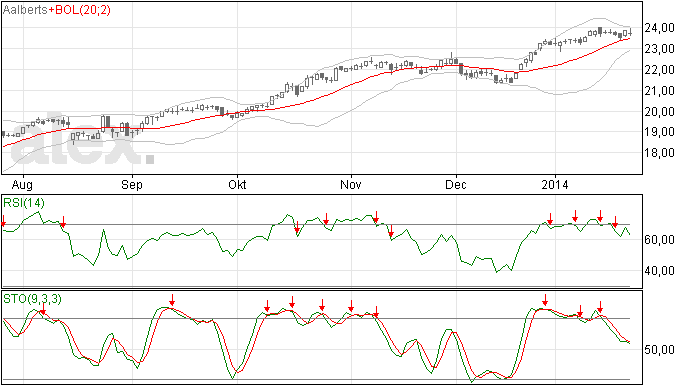Click the 40,00 RSI axis value
690x387 pixels.
coord(659,270)
